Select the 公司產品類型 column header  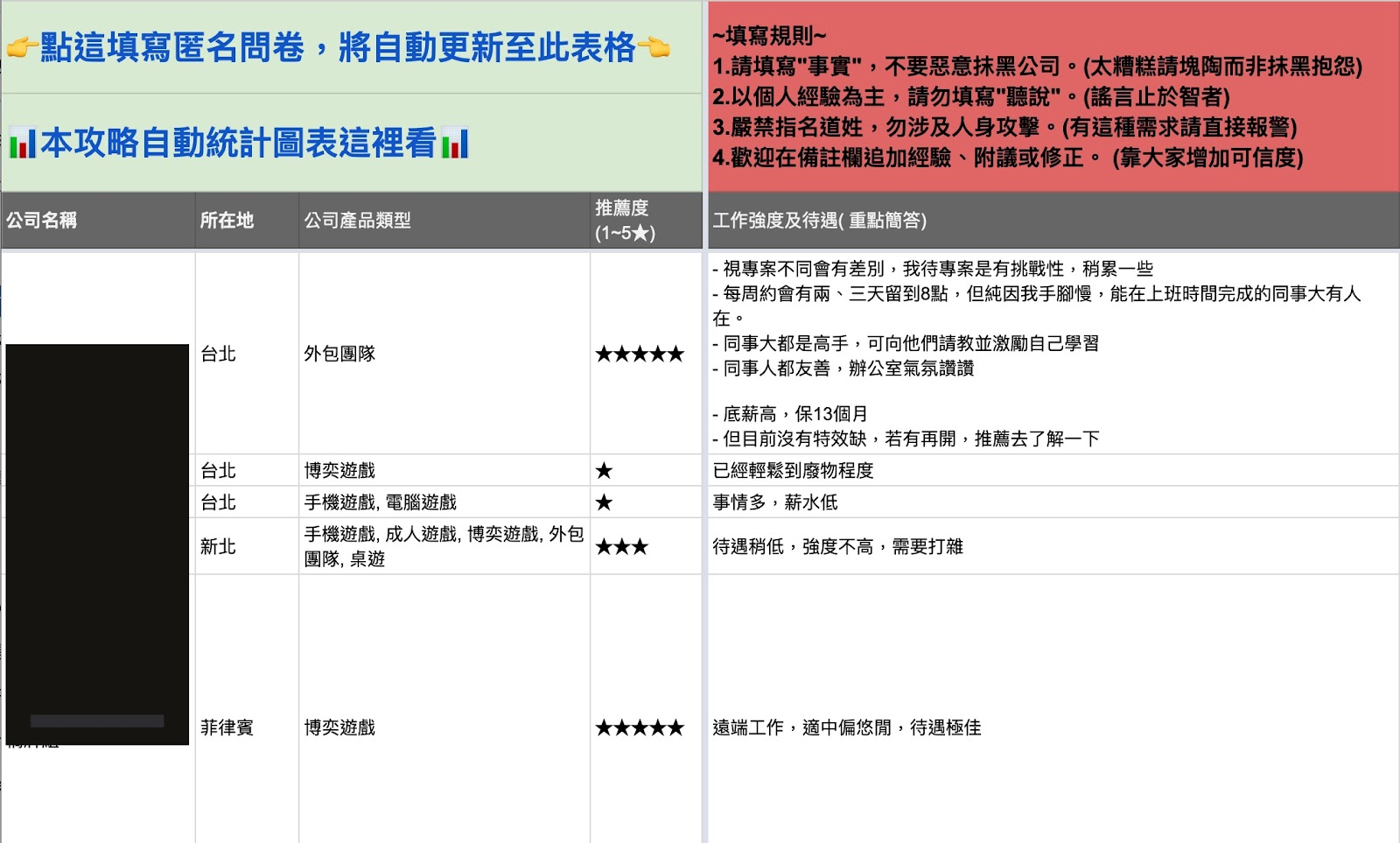pos(444,221)
